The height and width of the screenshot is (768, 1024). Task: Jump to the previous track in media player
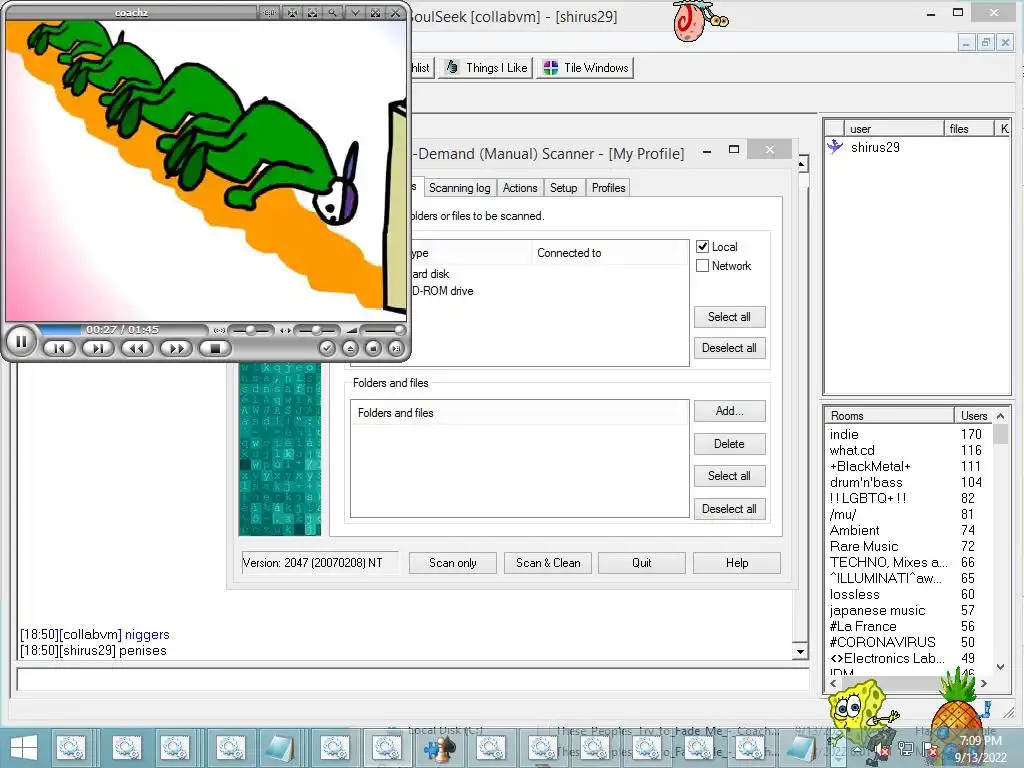pyautogui.click(x=59, y=349)
